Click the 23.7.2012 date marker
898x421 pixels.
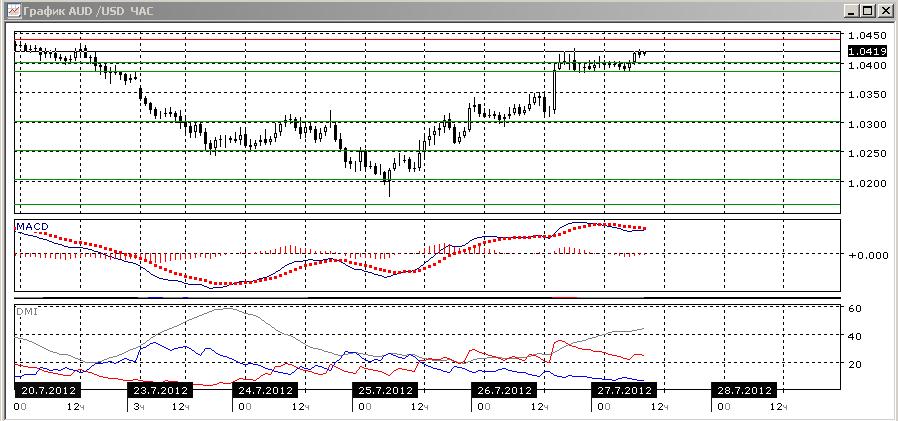(160, 391)
